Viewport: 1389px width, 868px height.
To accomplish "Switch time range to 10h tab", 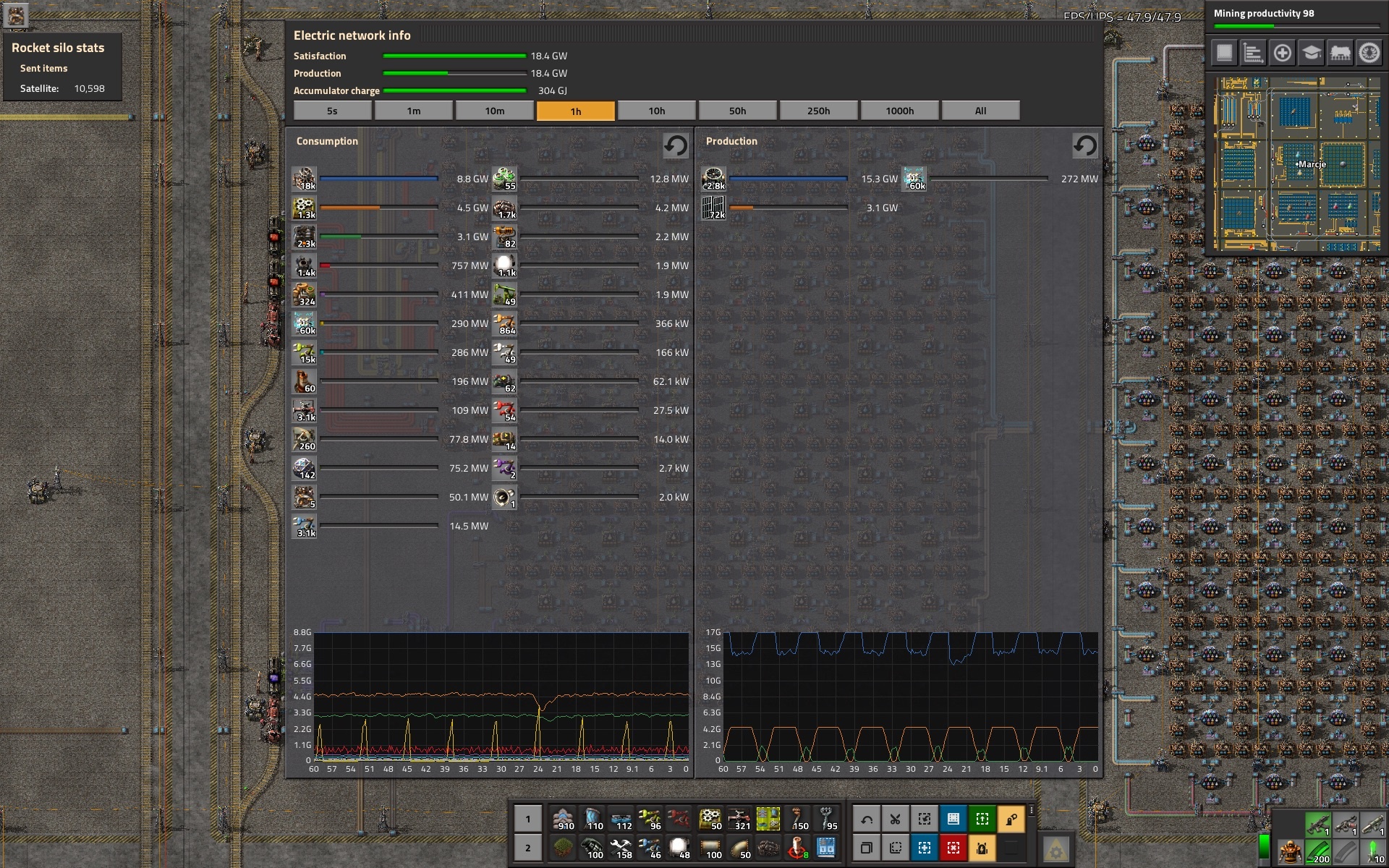I will [656, 111].
